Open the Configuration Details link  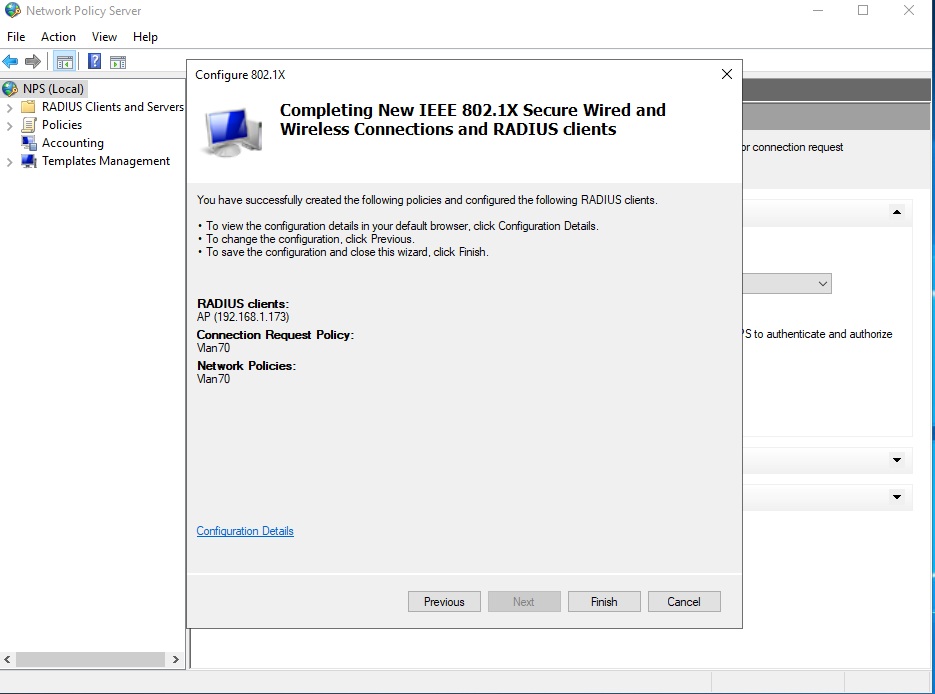(x=245, y=531)
